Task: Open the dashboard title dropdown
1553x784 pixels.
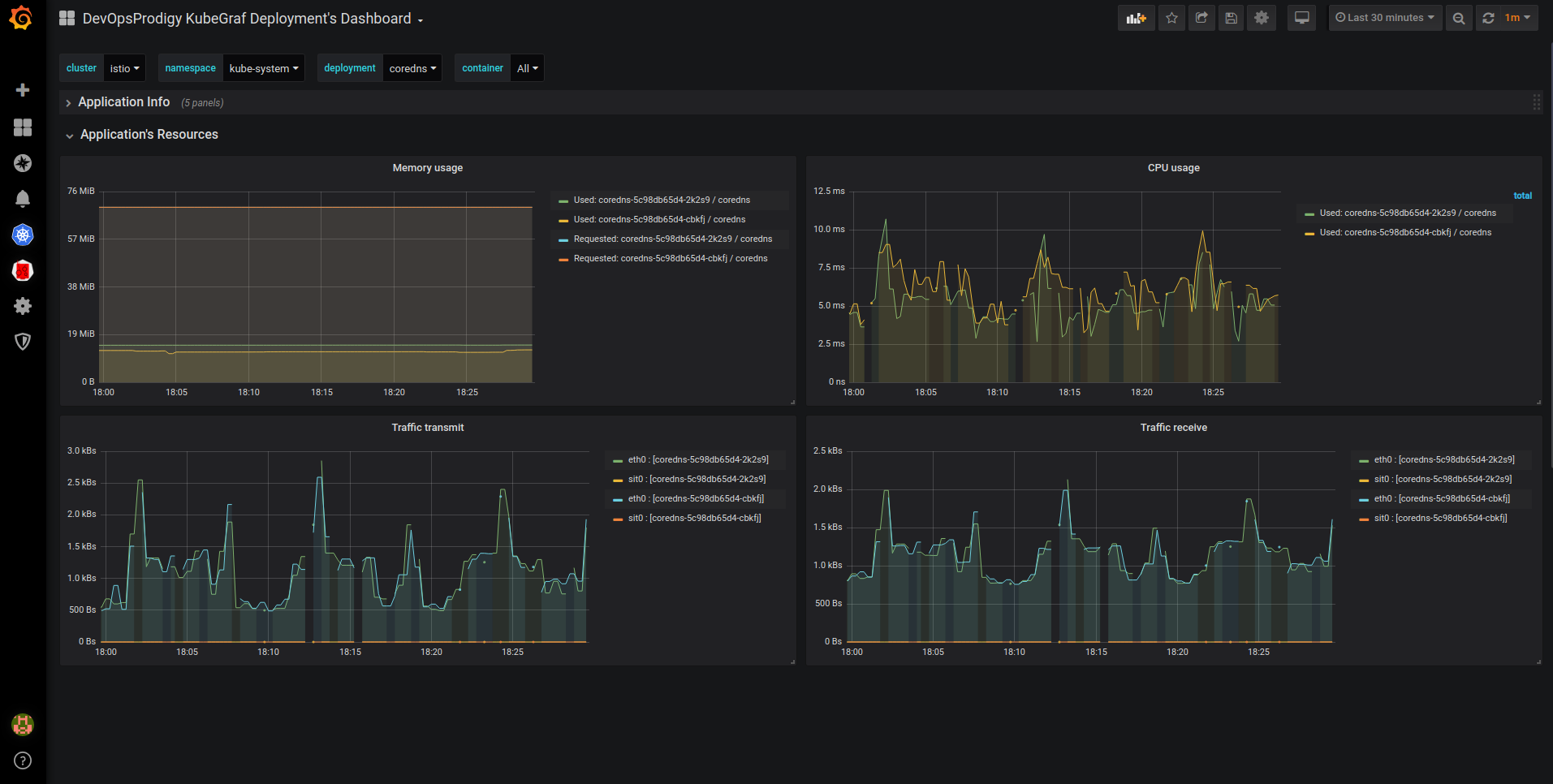Action: pos(252,19)
